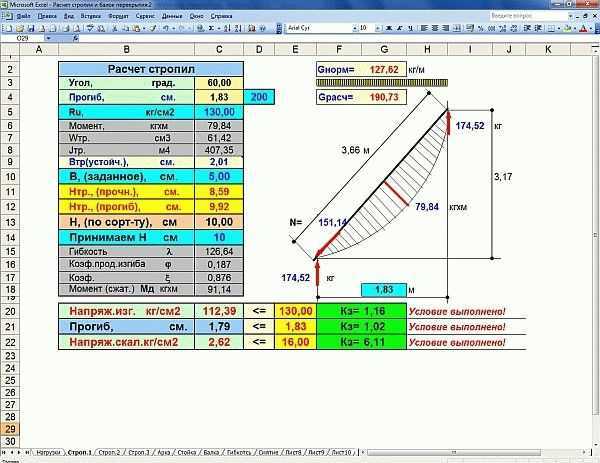The image size is (600, 463).
Task: Click the Print Preview icon
Action: [77, 28]
